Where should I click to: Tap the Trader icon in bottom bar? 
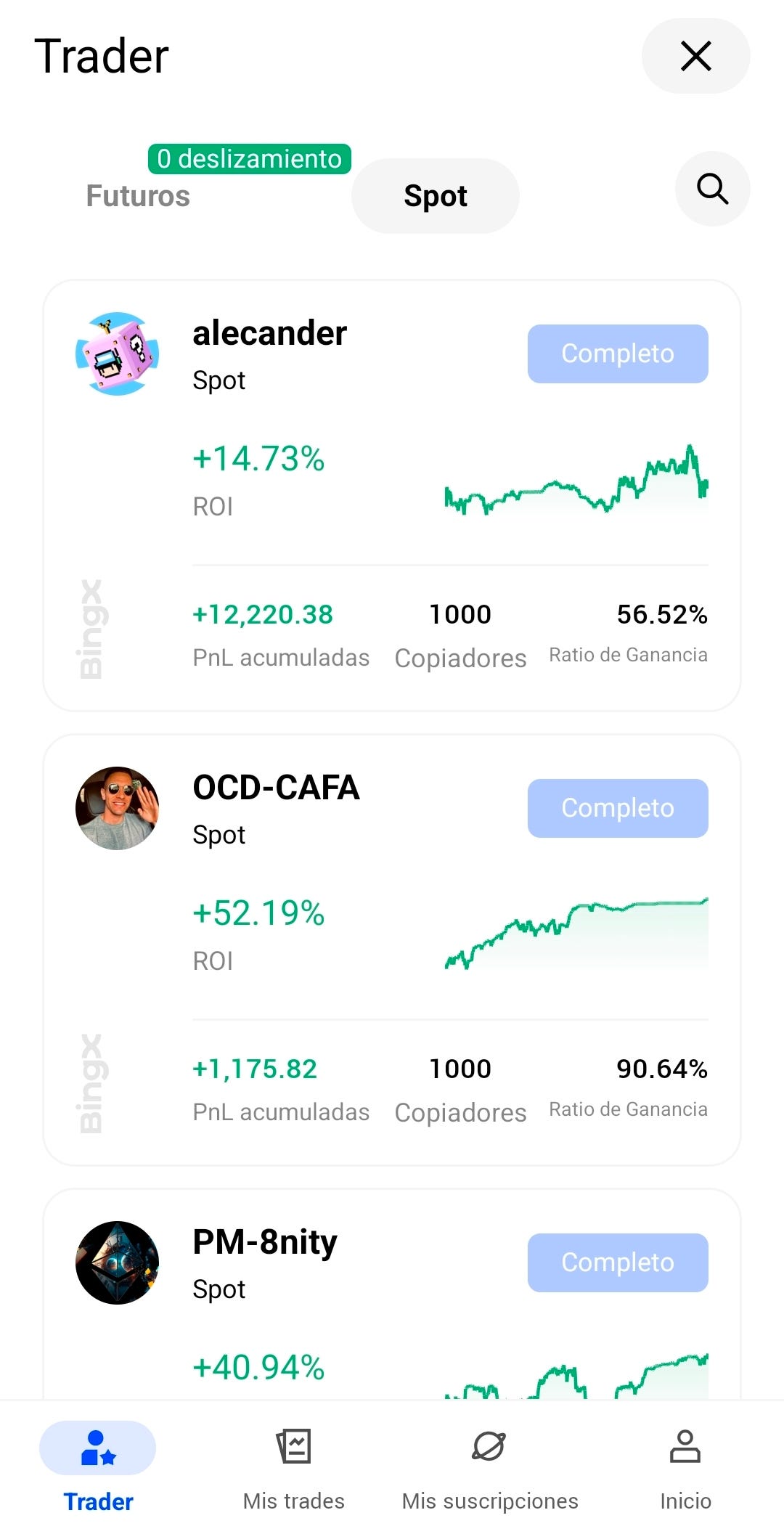[98, 1447]
